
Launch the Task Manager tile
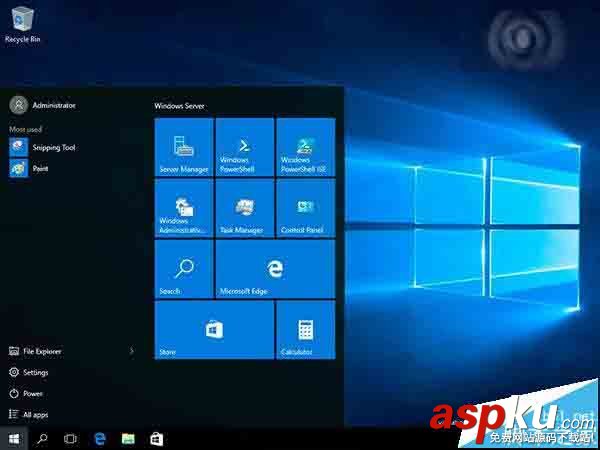pyautogui.click(x=245, y=208)
